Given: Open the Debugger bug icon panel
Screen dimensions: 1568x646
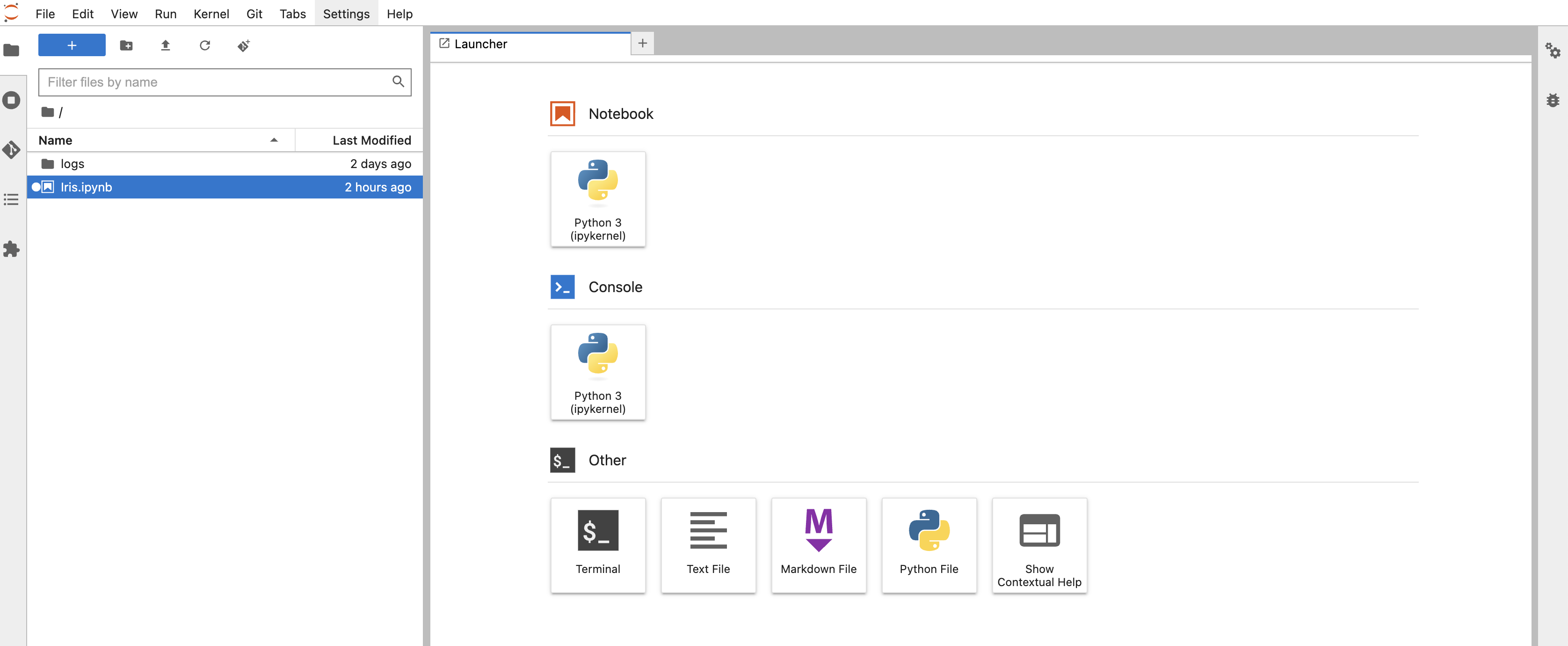Looking at the screenshot, I should [x=1553, y=101].
